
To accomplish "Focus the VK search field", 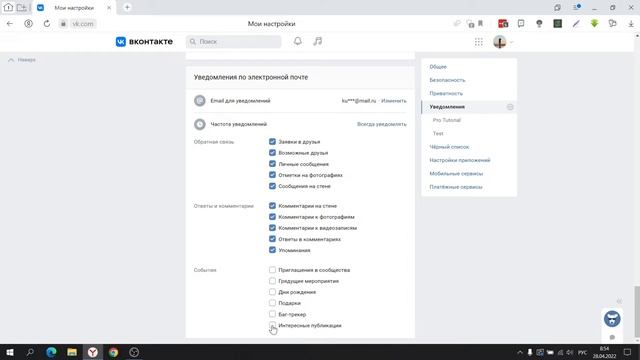I will 233,42.
